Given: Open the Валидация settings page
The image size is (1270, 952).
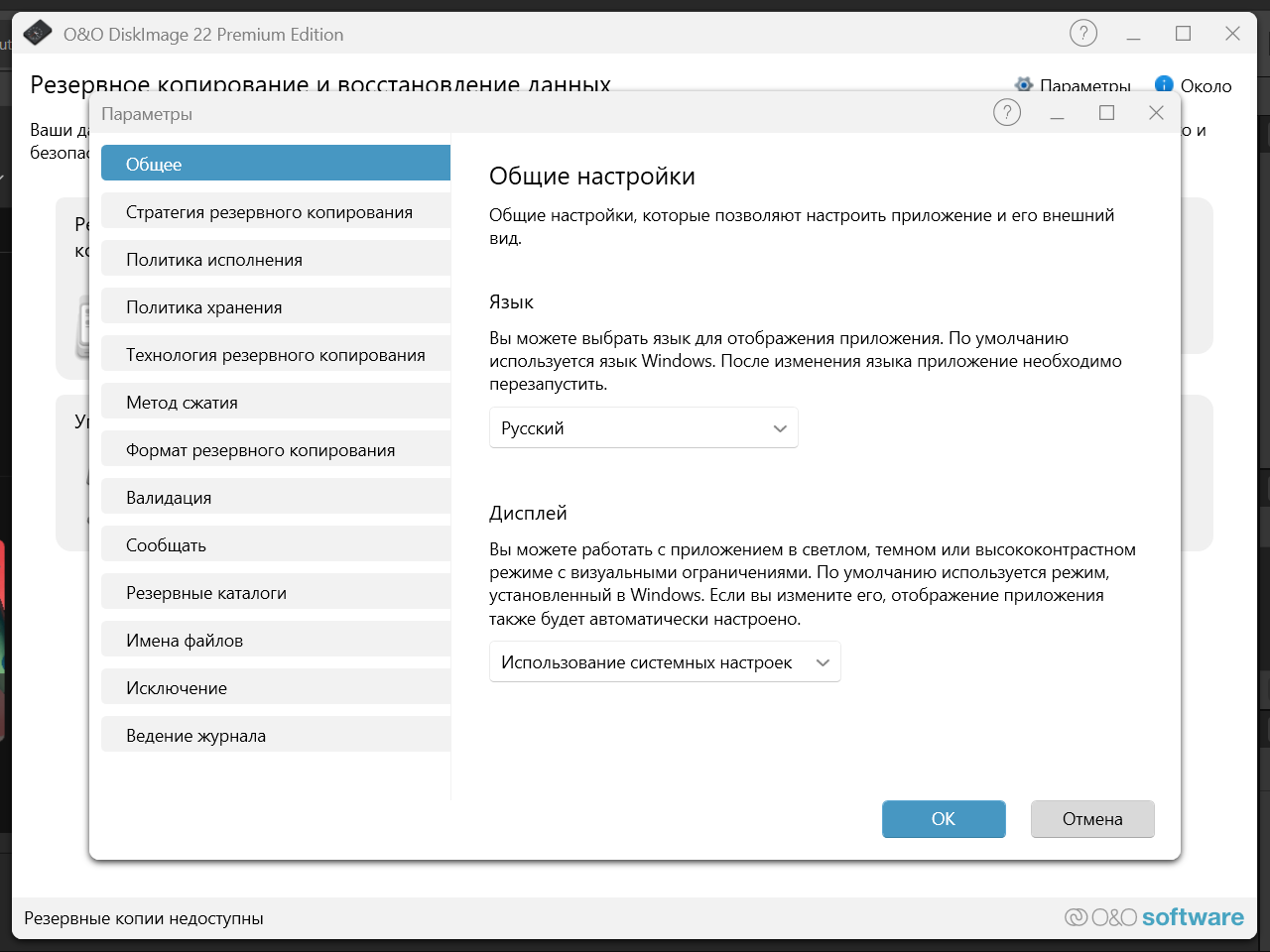Looking at the screenshot, I should 276,498.
